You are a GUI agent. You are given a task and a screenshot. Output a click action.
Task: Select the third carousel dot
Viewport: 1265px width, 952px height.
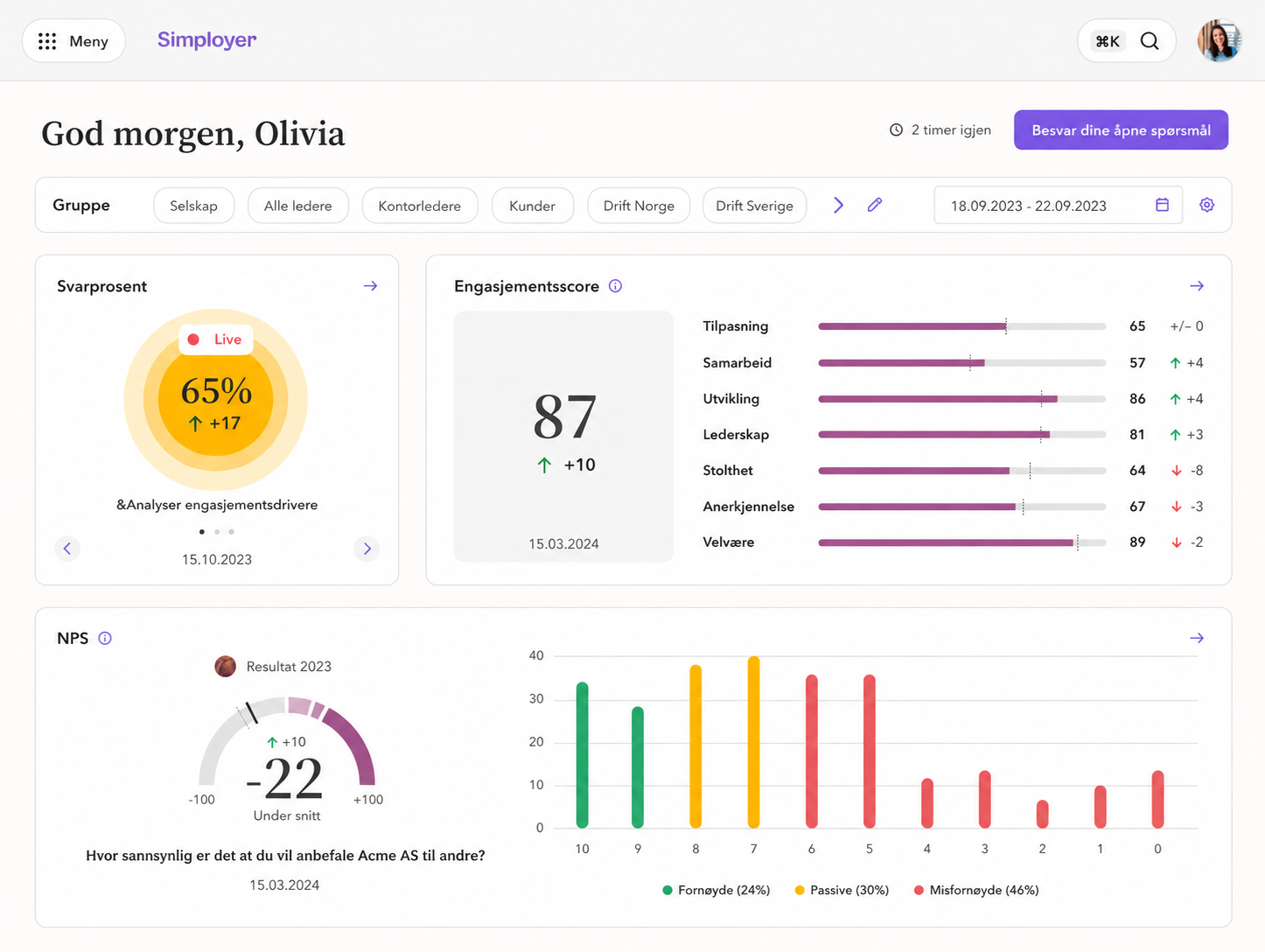231,532
